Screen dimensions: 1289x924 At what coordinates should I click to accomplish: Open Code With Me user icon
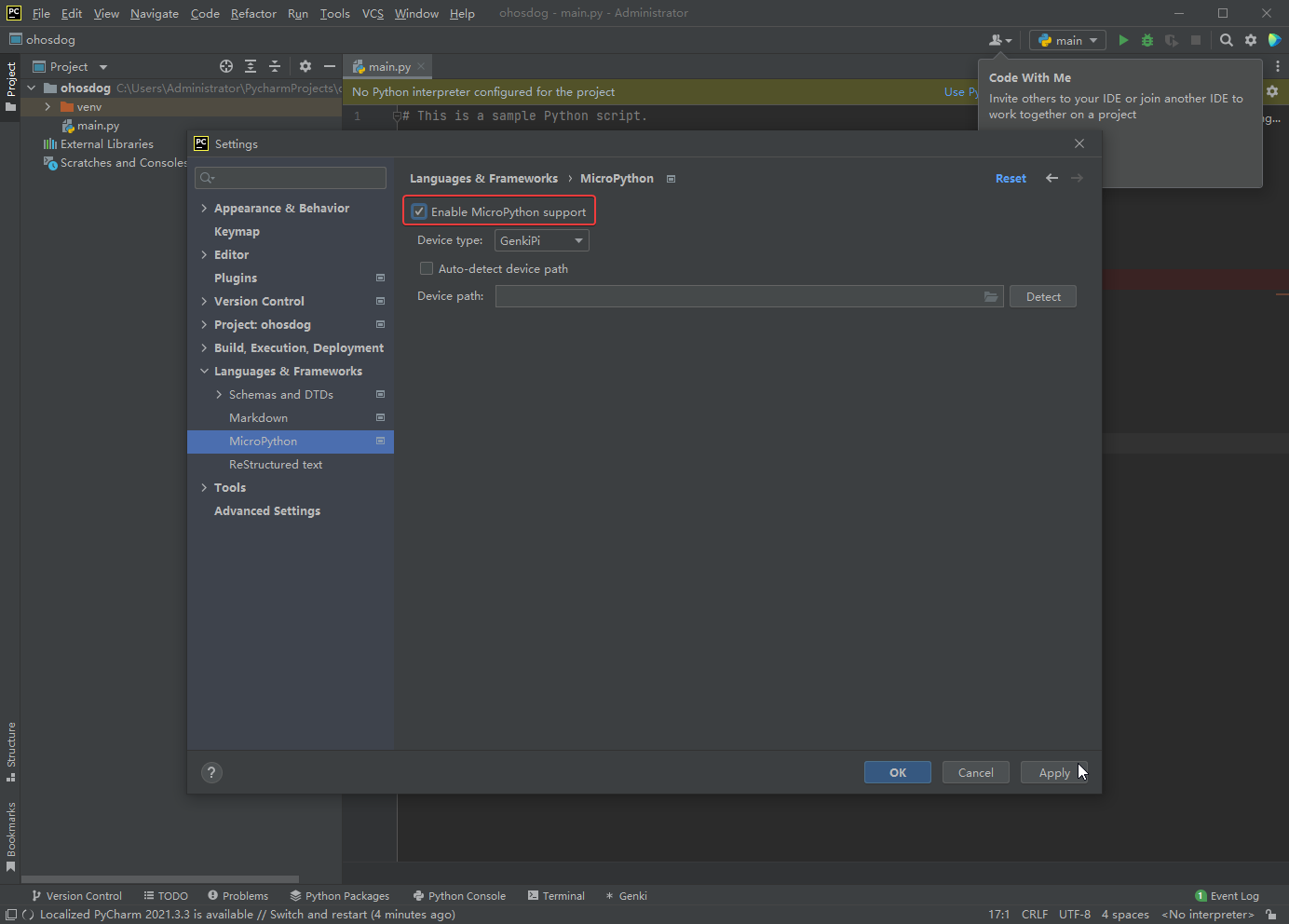click(1000, 40)
